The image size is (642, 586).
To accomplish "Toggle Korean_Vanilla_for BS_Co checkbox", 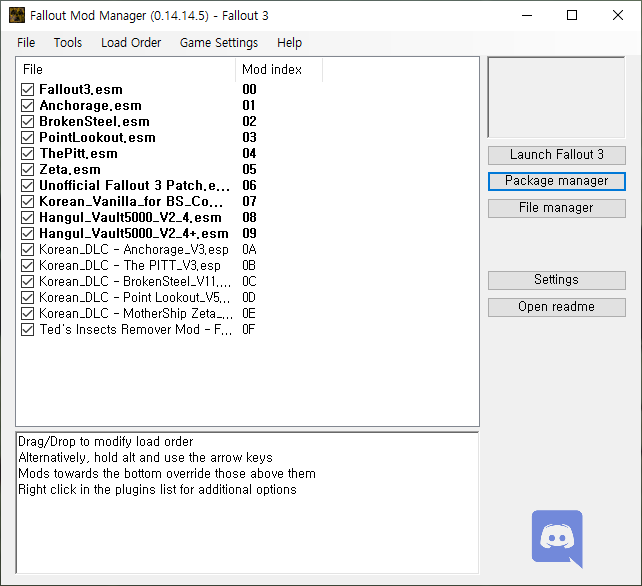I will [x=27, y=201].
